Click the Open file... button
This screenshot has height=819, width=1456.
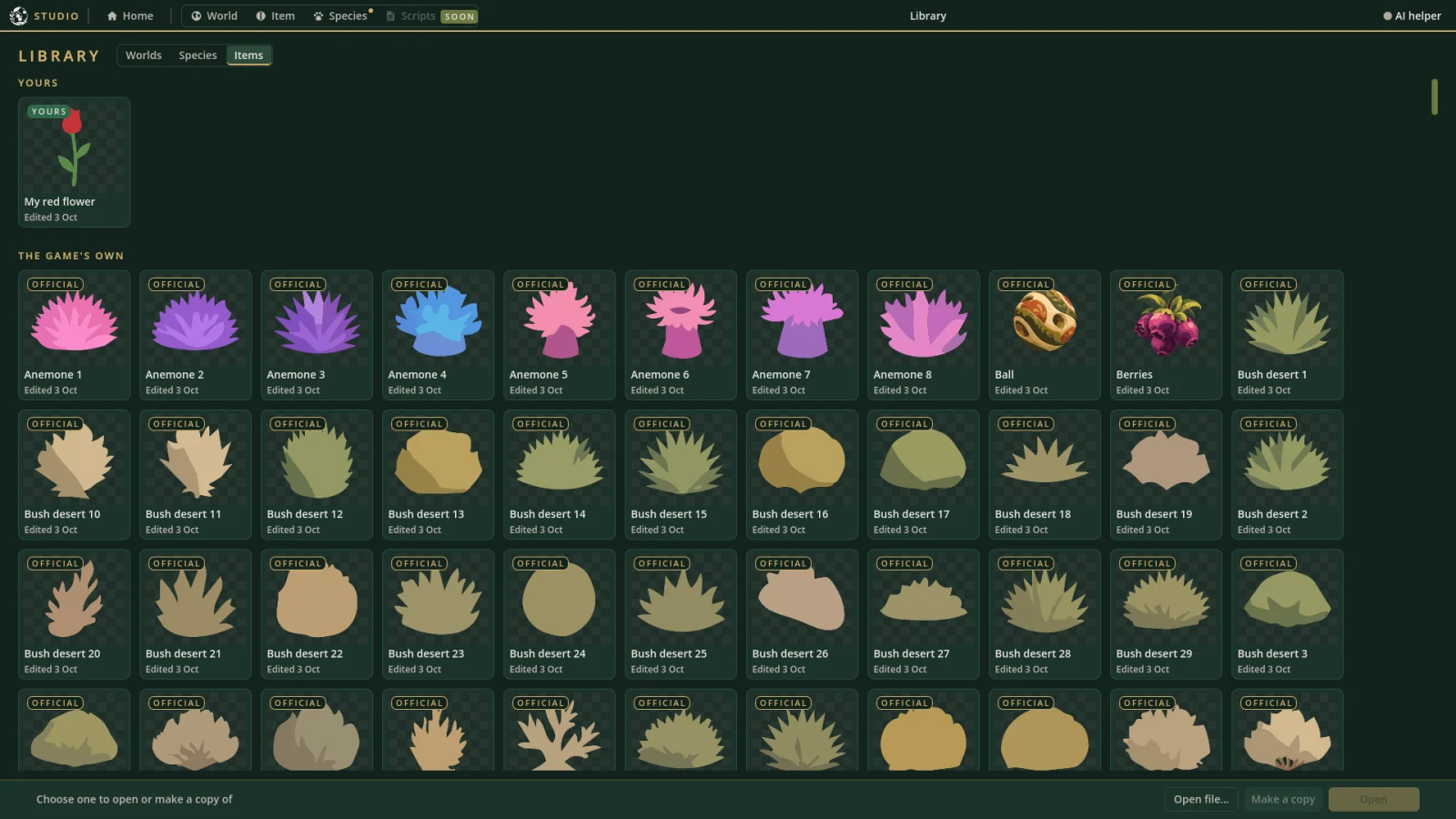(x=1201, y=799)
